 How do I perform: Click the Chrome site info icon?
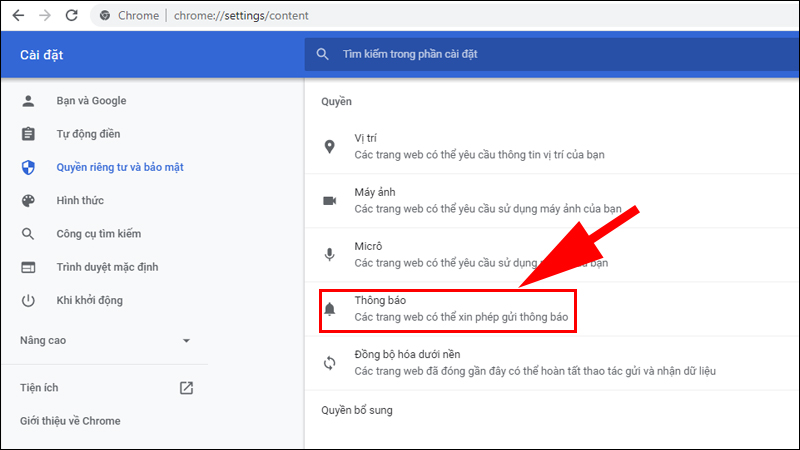pos(105,16)
